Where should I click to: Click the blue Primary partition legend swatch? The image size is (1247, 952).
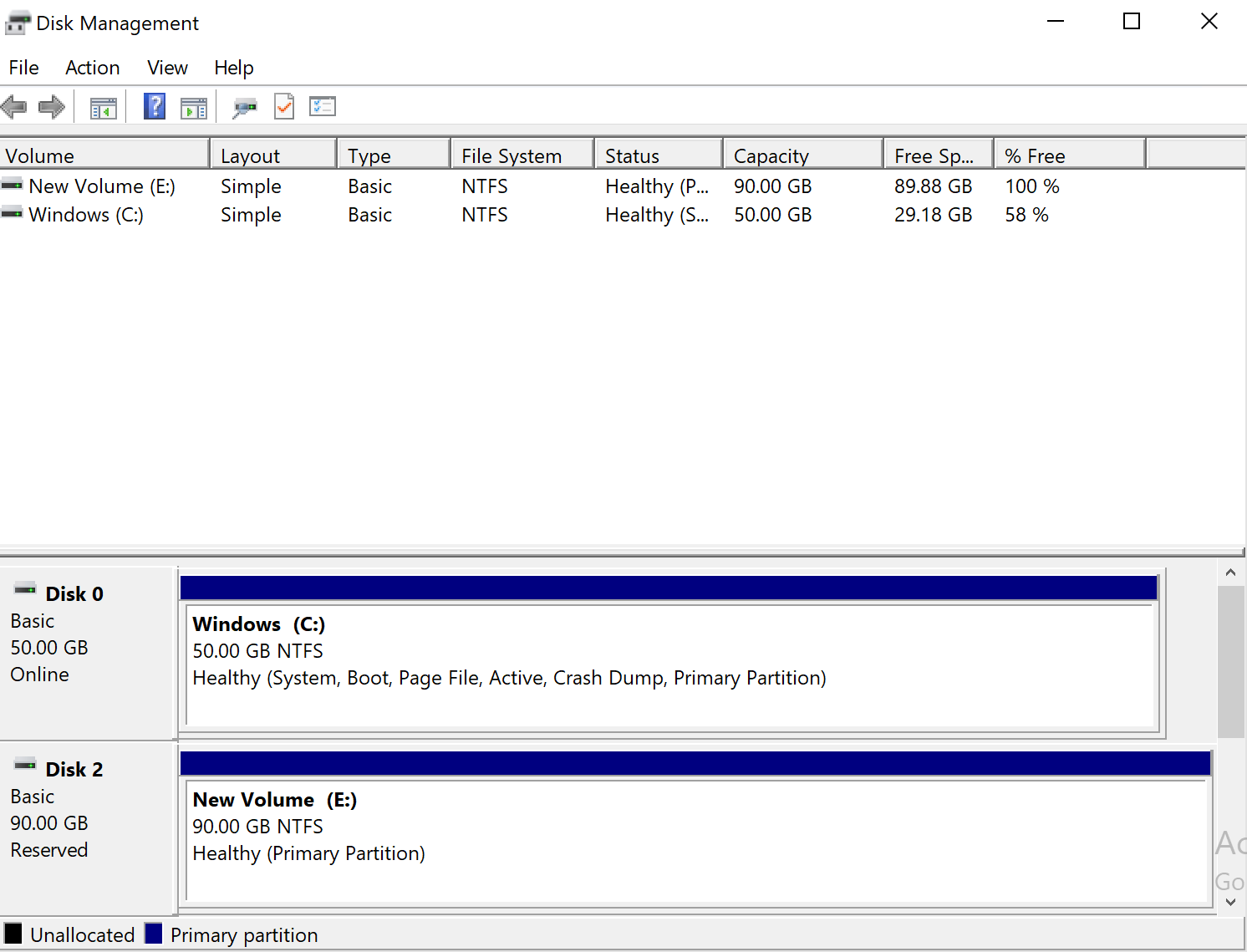click(154, 934)
